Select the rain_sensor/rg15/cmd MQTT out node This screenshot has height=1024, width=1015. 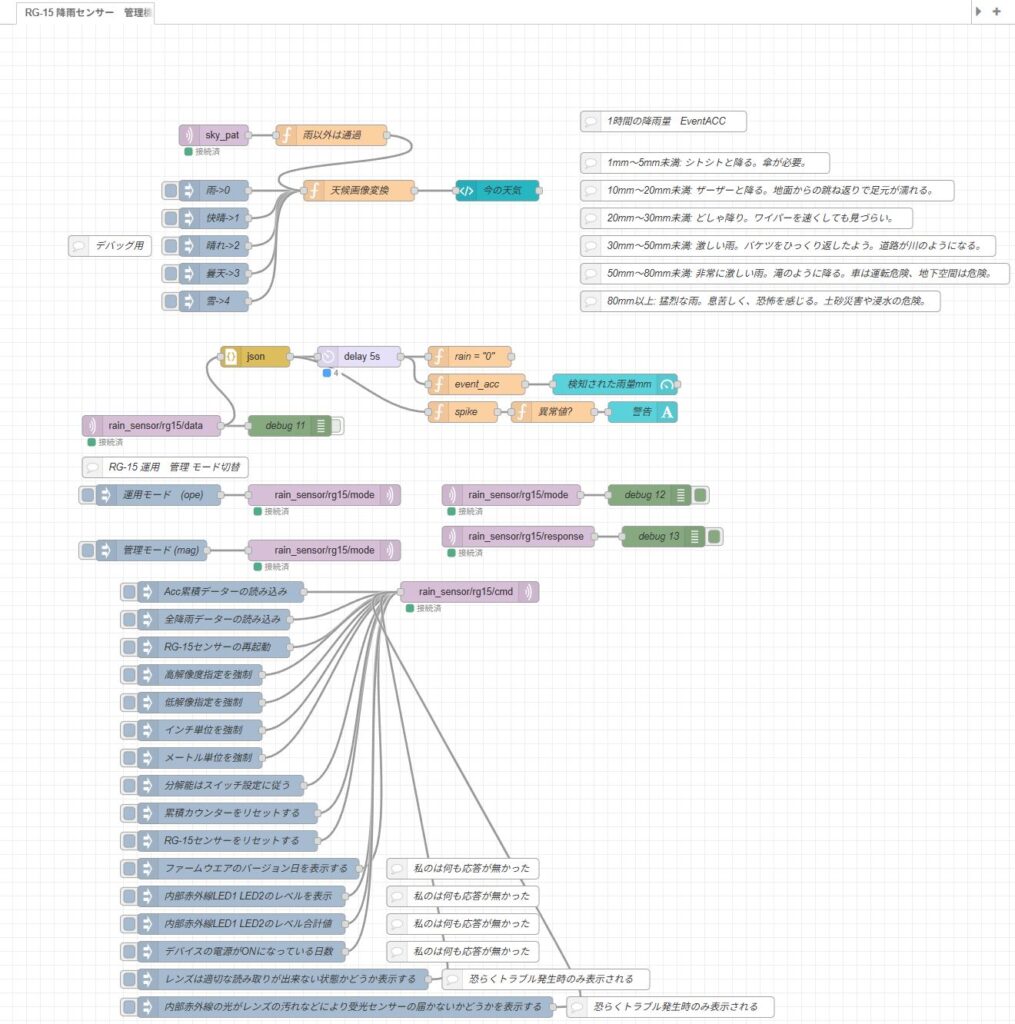(x=469, y=592)
